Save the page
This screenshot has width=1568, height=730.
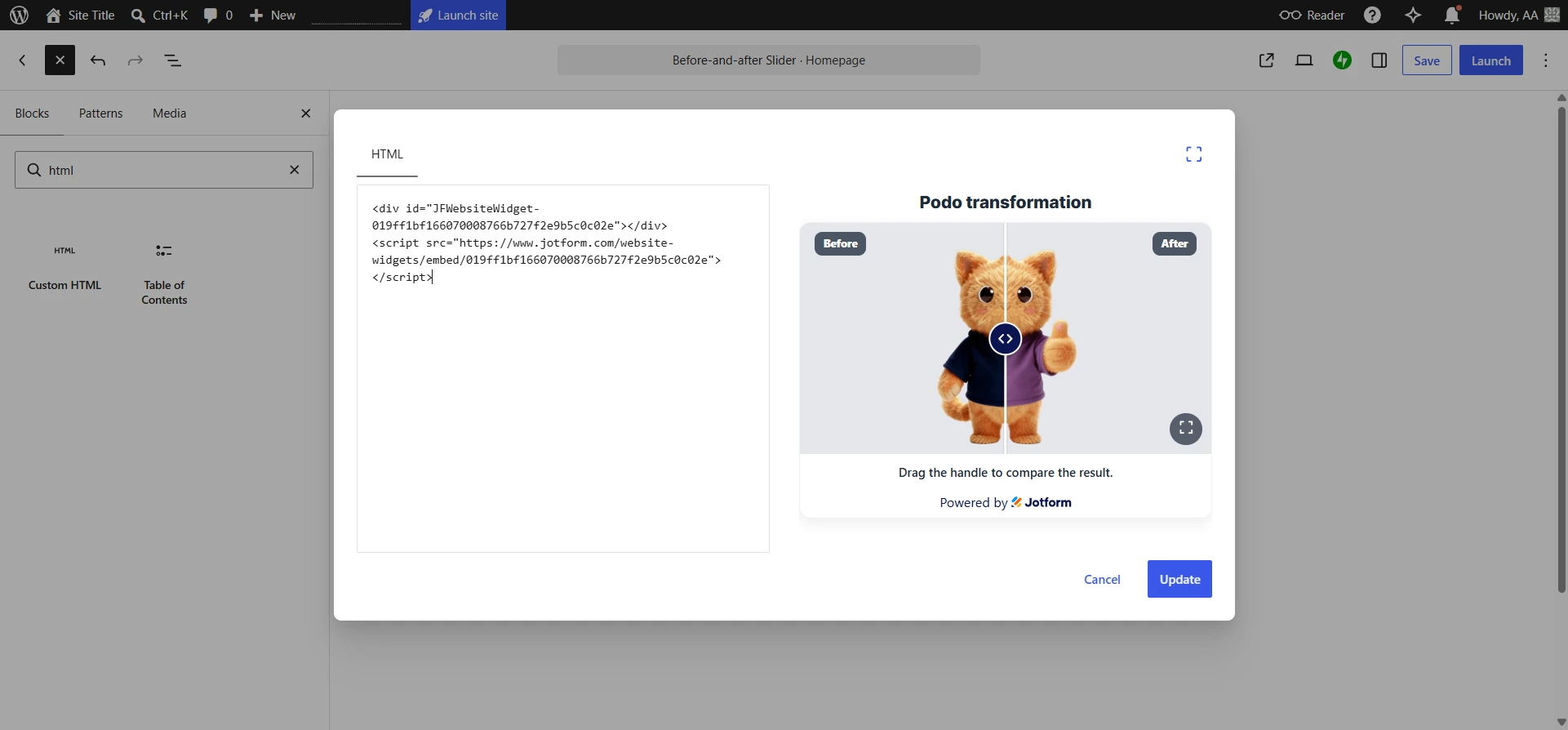[1427, 60]
